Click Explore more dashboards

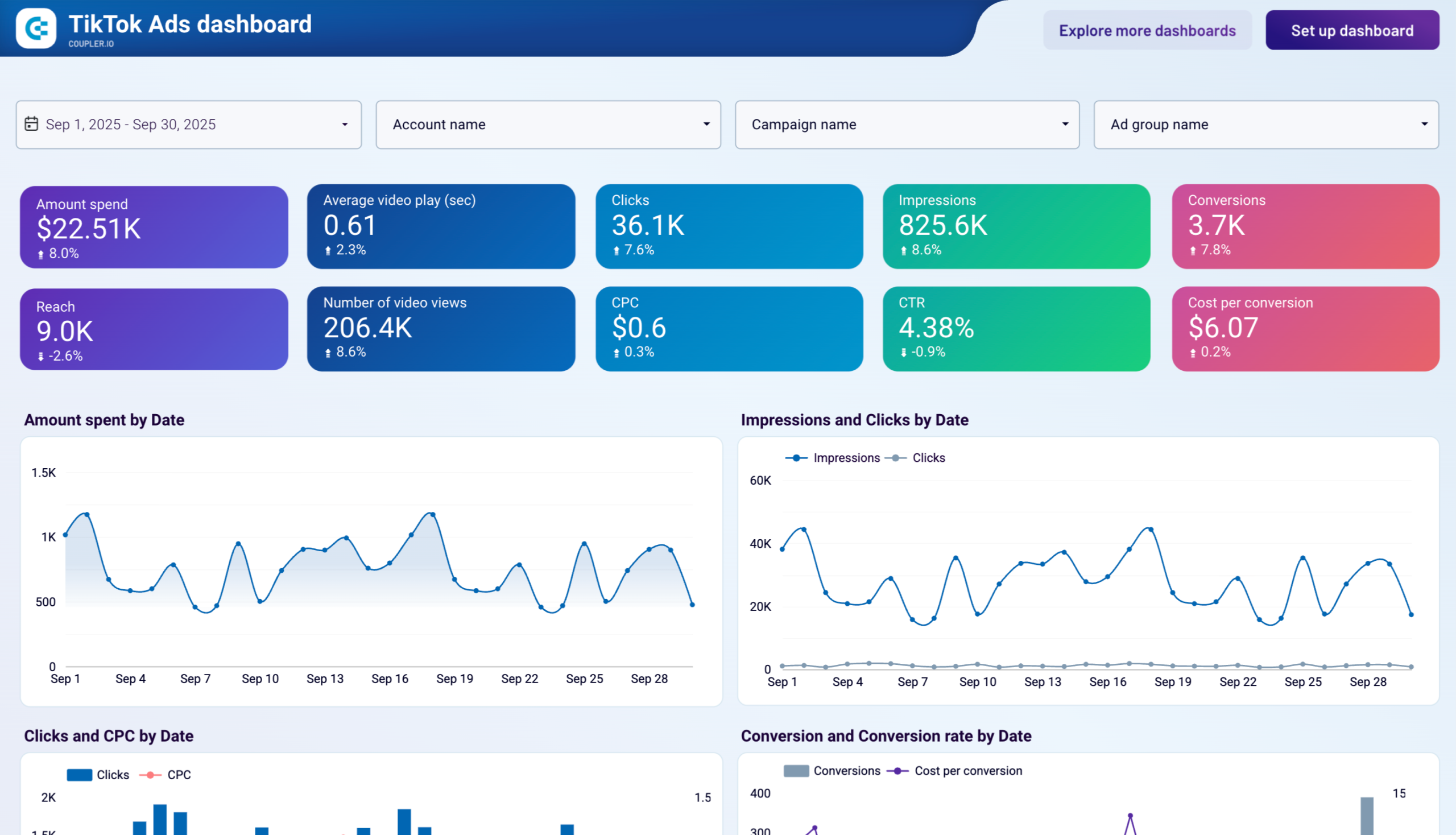pyautogui.click(x=1147, y=30)
